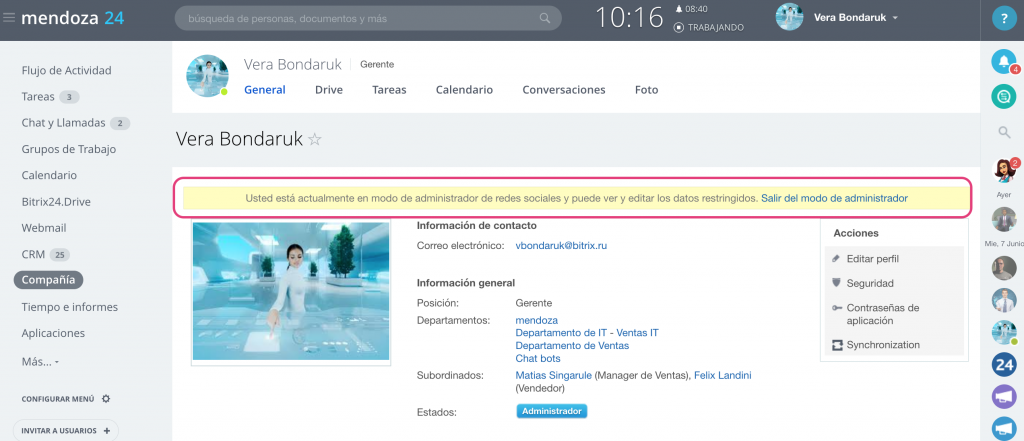
Task: Expand the Más... sidebar menu
Action: tap(40, 361)
